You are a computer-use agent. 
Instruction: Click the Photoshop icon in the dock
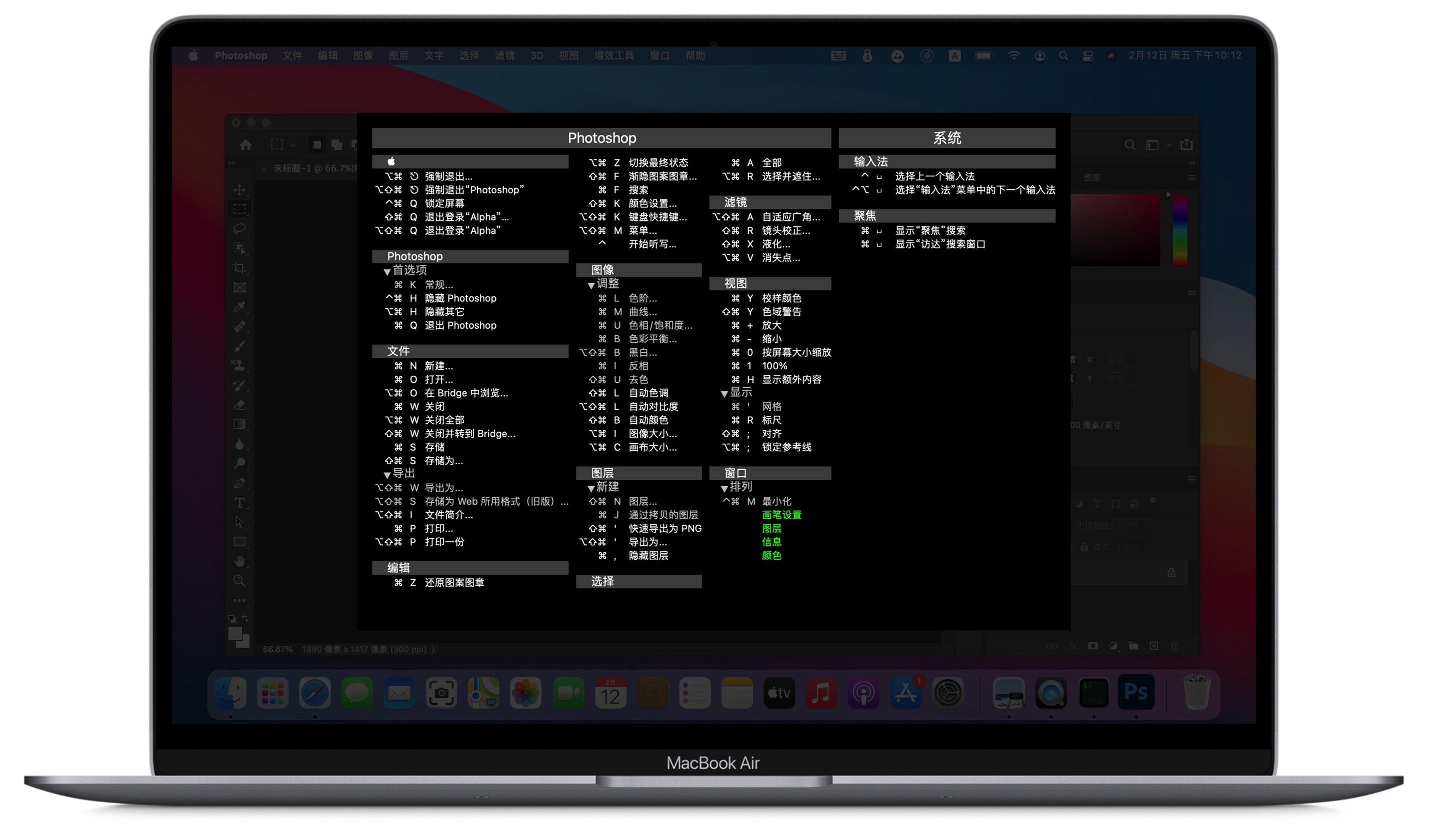pyautogui.click(x=1135, y=691)
